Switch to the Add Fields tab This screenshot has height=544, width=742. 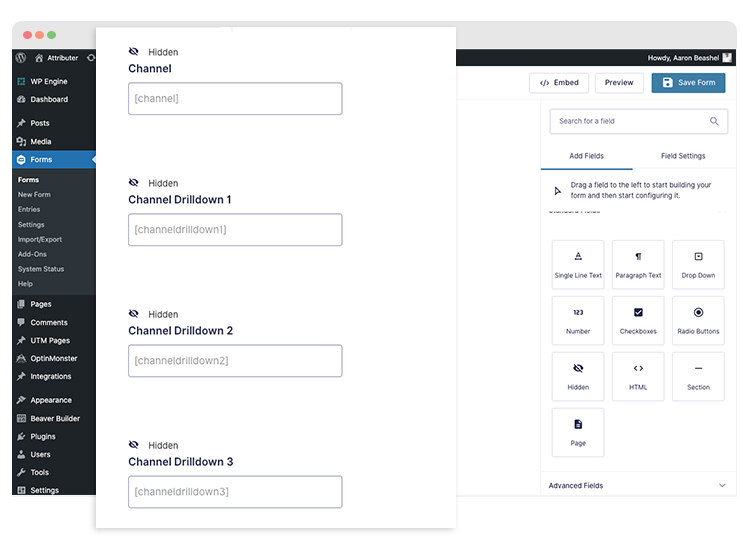coord(586,156)
